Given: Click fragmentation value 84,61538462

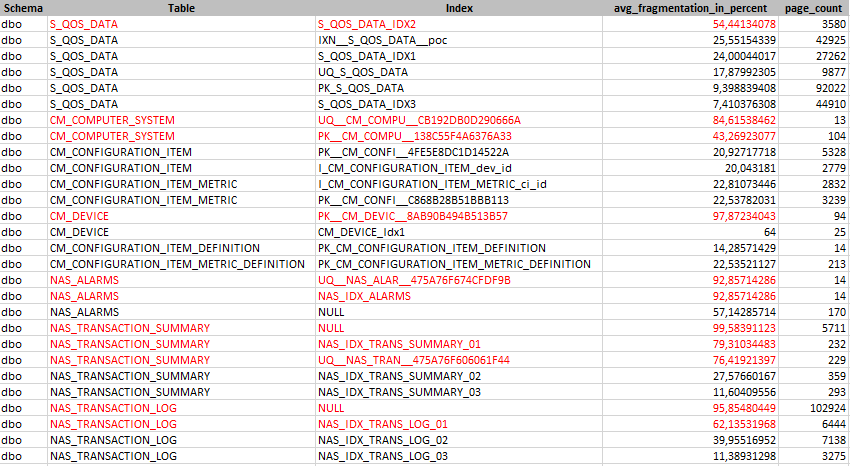Looking at the screenshot, I should click(x=690, y=120).
